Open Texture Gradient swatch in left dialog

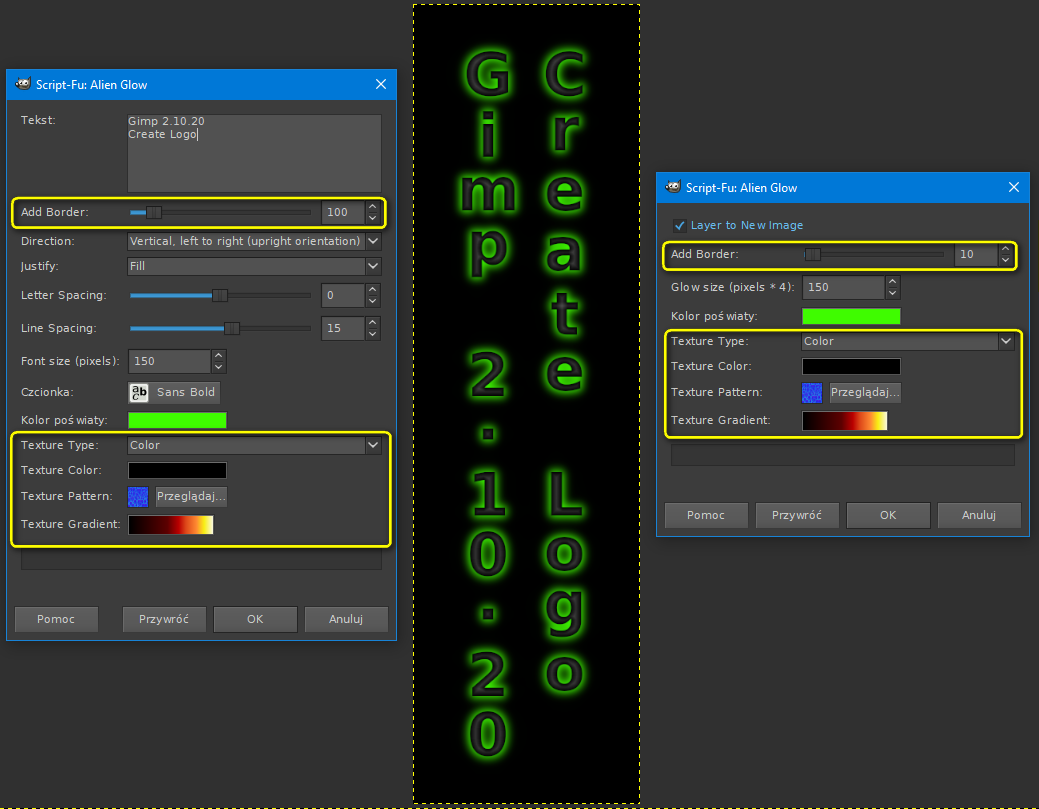(x=170, y=525)
